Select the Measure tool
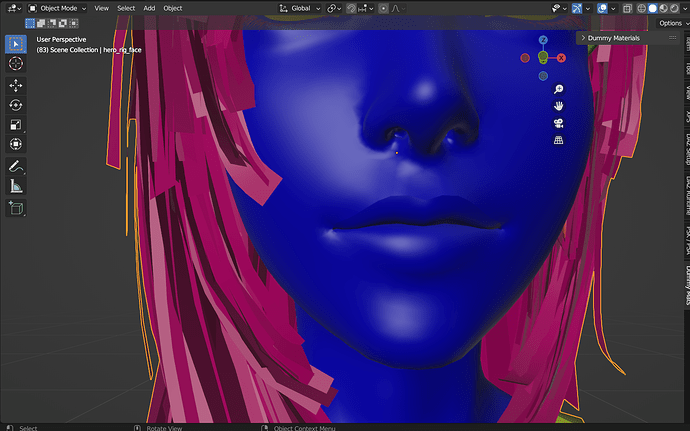The width and height of the screenshot is (690, 431). pyautogui.click(x=16, y=186)
